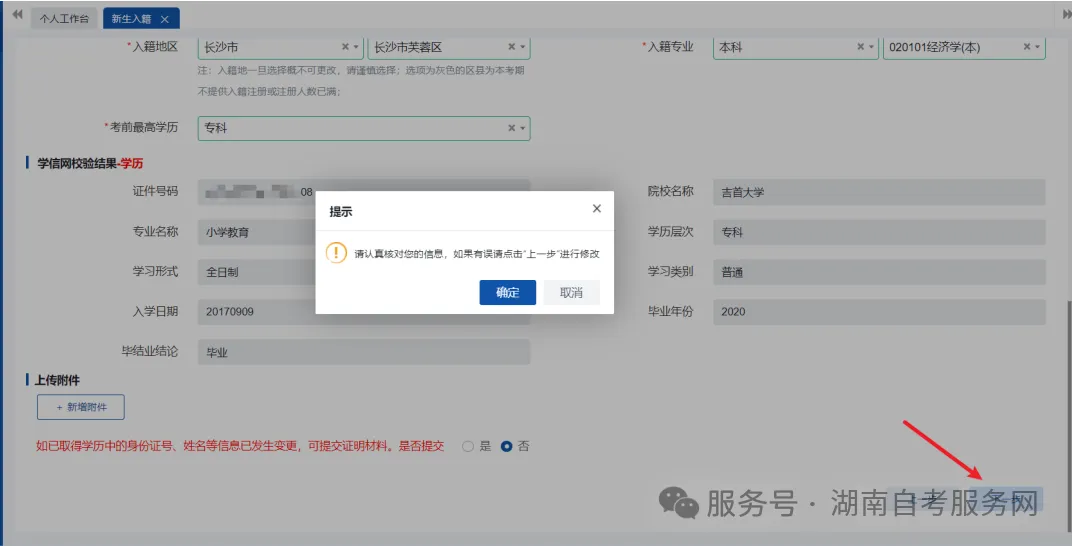Click the 取消 button in dialog

coord(571,292)
